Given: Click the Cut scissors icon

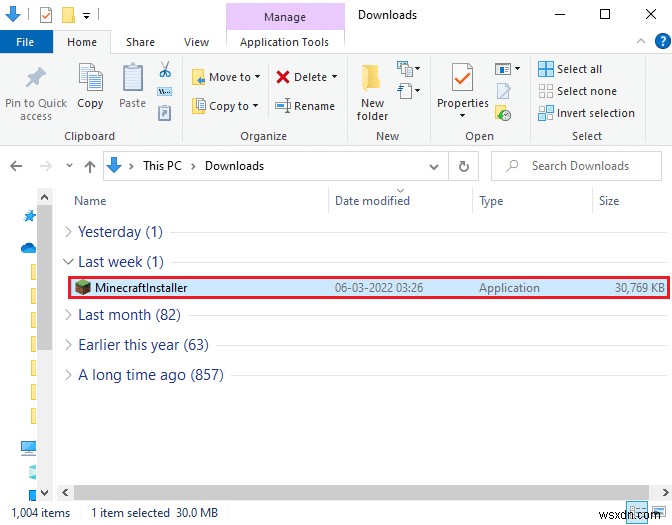Looking at the screenshot, I should [165, 69].
